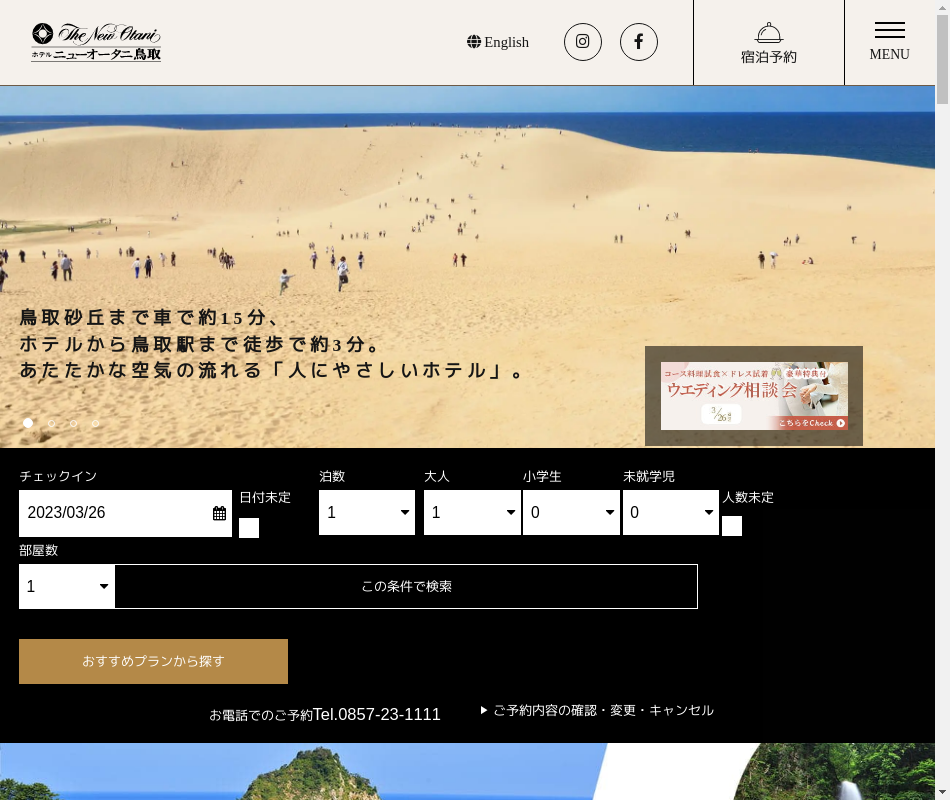Open the hamburger MENU
This screenshot has width=950, height=800.
click(x=889, y=42)
